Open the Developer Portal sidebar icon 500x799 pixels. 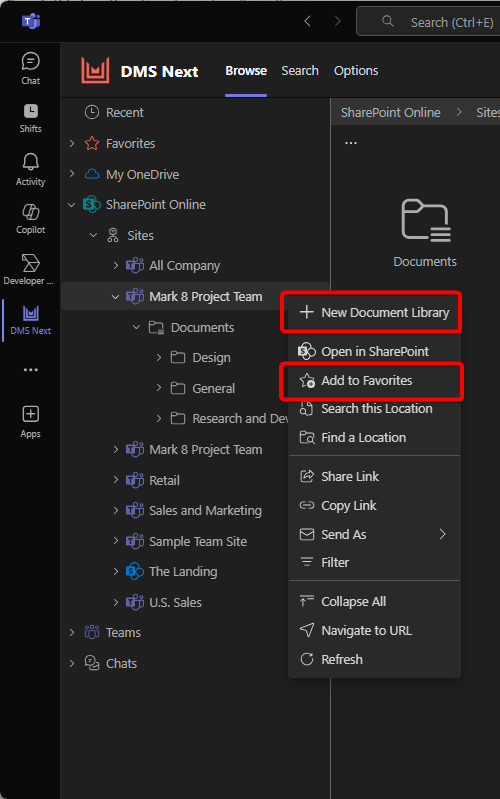(x=31, y=270)
